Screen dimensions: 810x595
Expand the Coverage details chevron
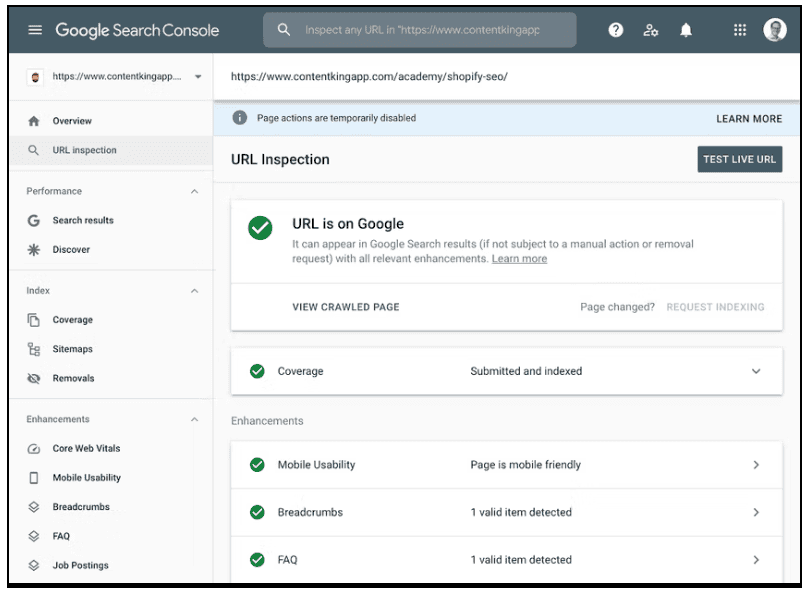(x=756, y=371)
